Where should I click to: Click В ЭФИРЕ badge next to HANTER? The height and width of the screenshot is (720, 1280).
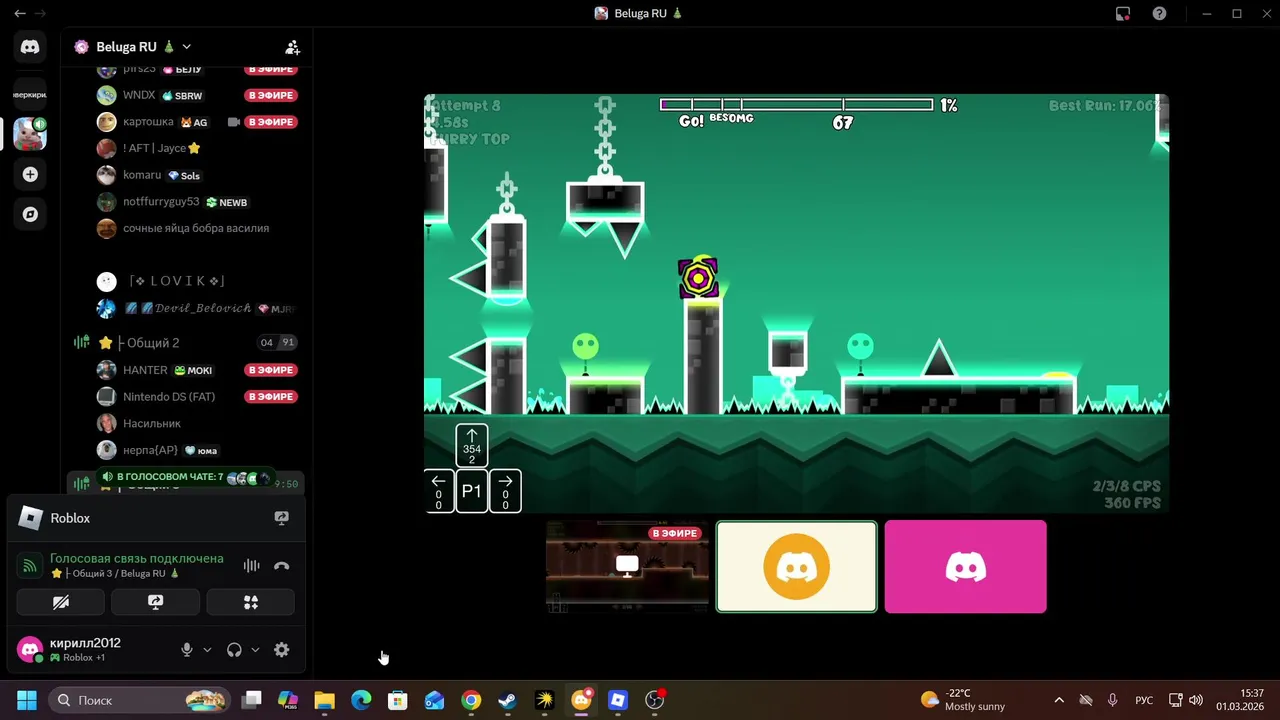(x=271, y=370)
